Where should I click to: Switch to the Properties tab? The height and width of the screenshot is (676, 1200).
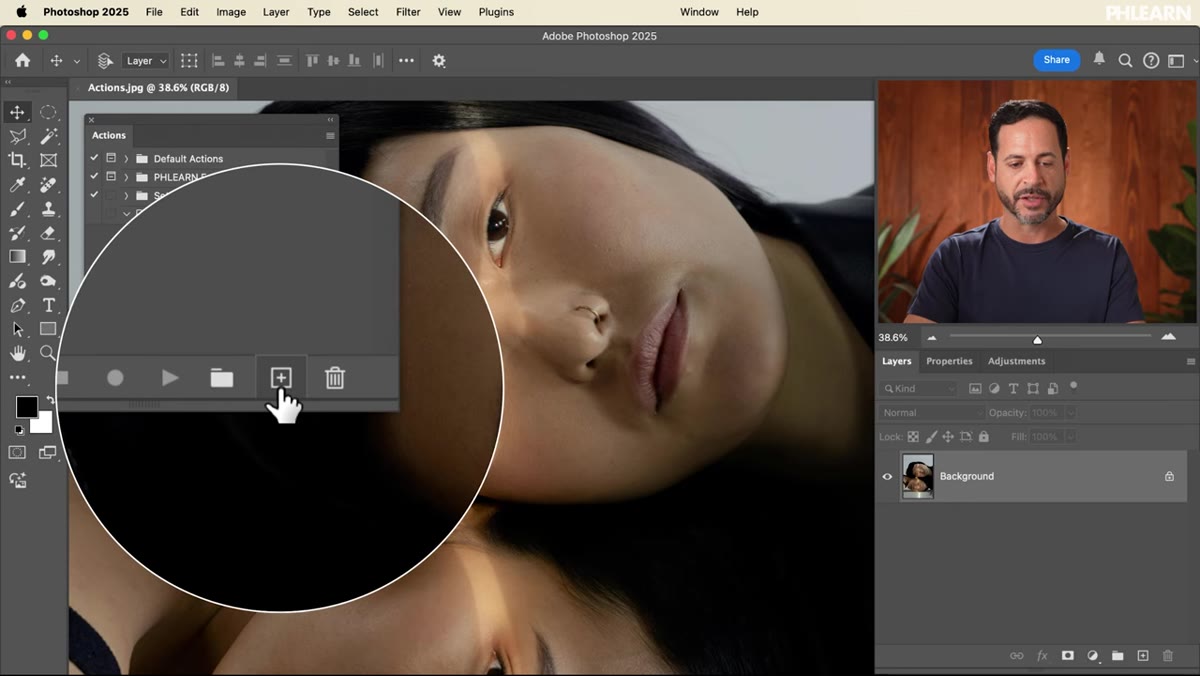(x=949, y=361)
